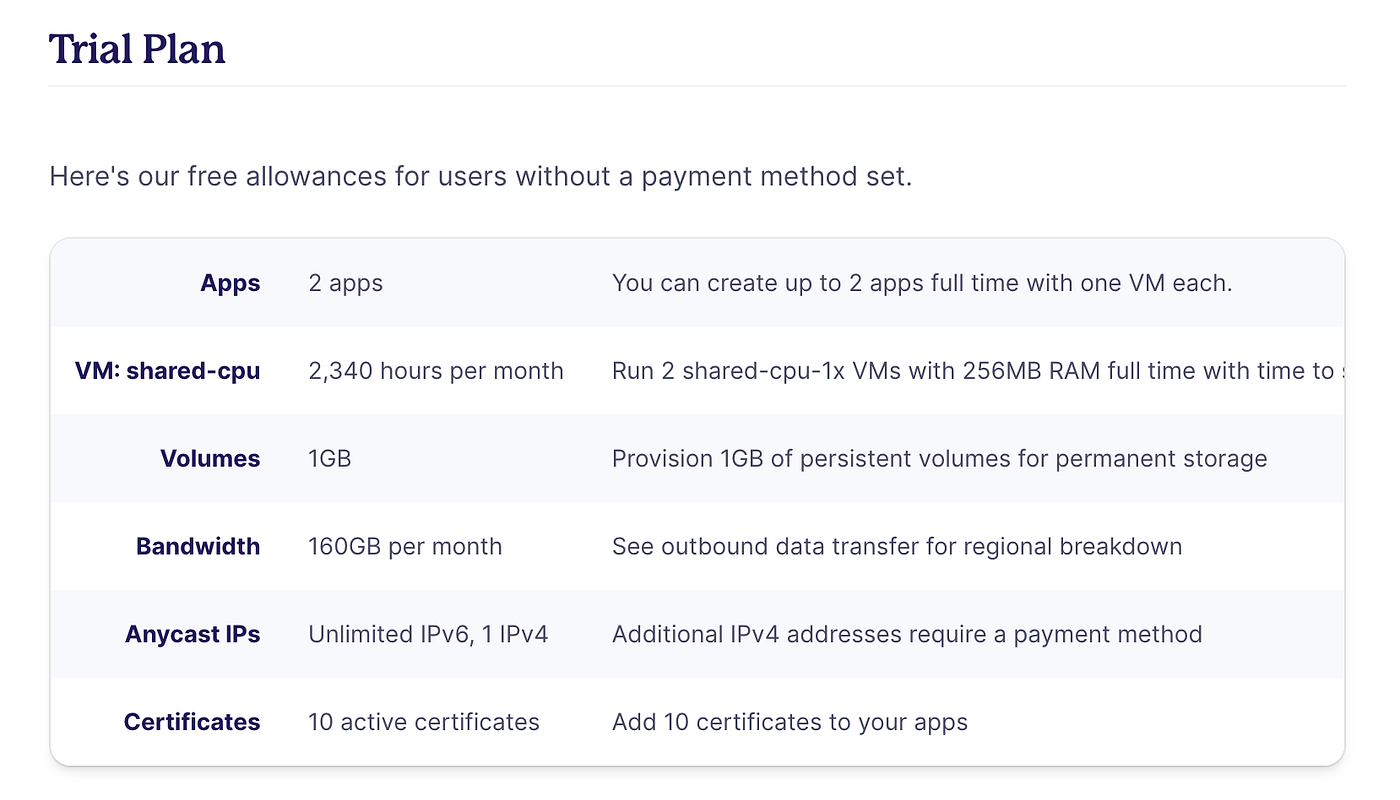The image size is (1400, 800).
Task: Click the VM: shared-cpu row label
Action: click(x=167, y=371)
